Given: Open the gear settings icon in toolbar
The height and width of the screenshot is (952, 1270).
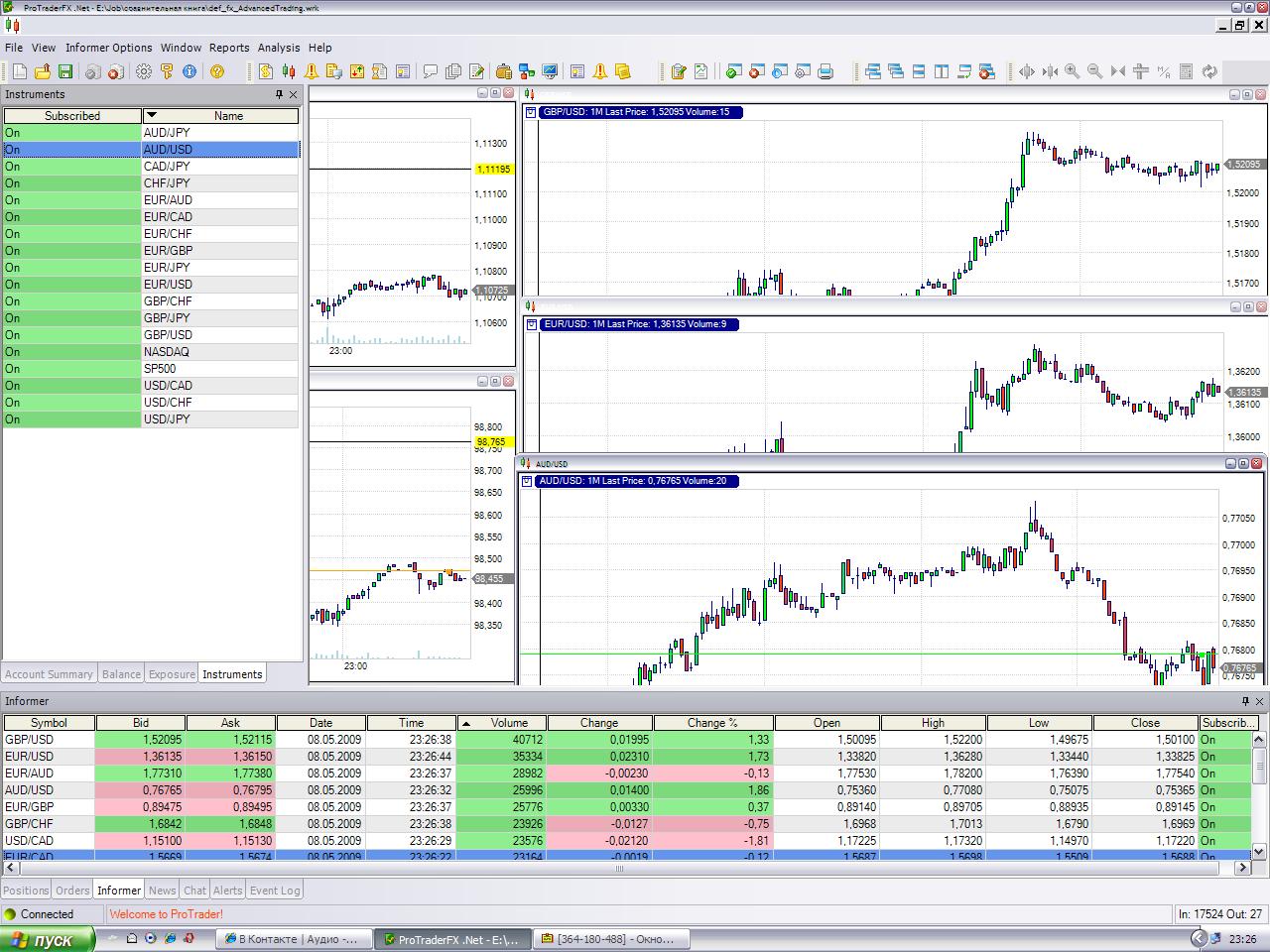Looking at the screenshot, I should pyautogui.click(x=144, y=71).
